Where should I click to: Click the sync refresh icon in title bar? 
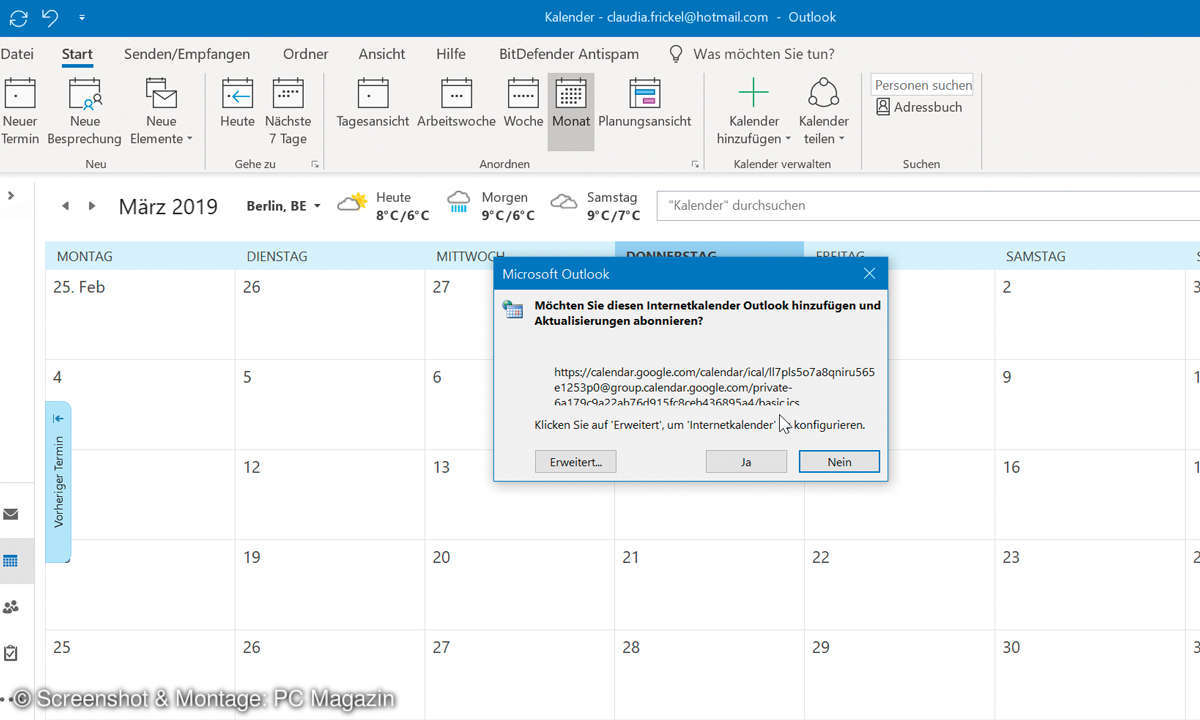(x=18, y=17)
